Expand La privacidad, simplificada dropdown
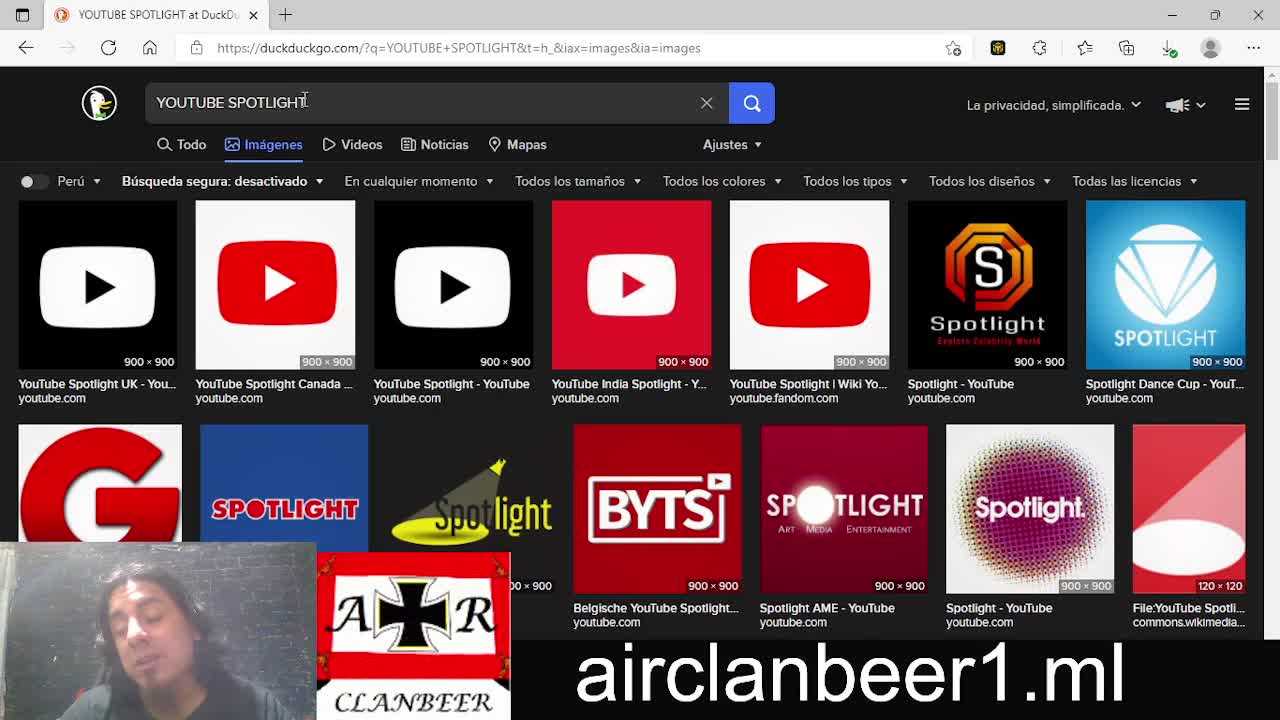Screen dimensions: 1280x720 [1054, 105]
